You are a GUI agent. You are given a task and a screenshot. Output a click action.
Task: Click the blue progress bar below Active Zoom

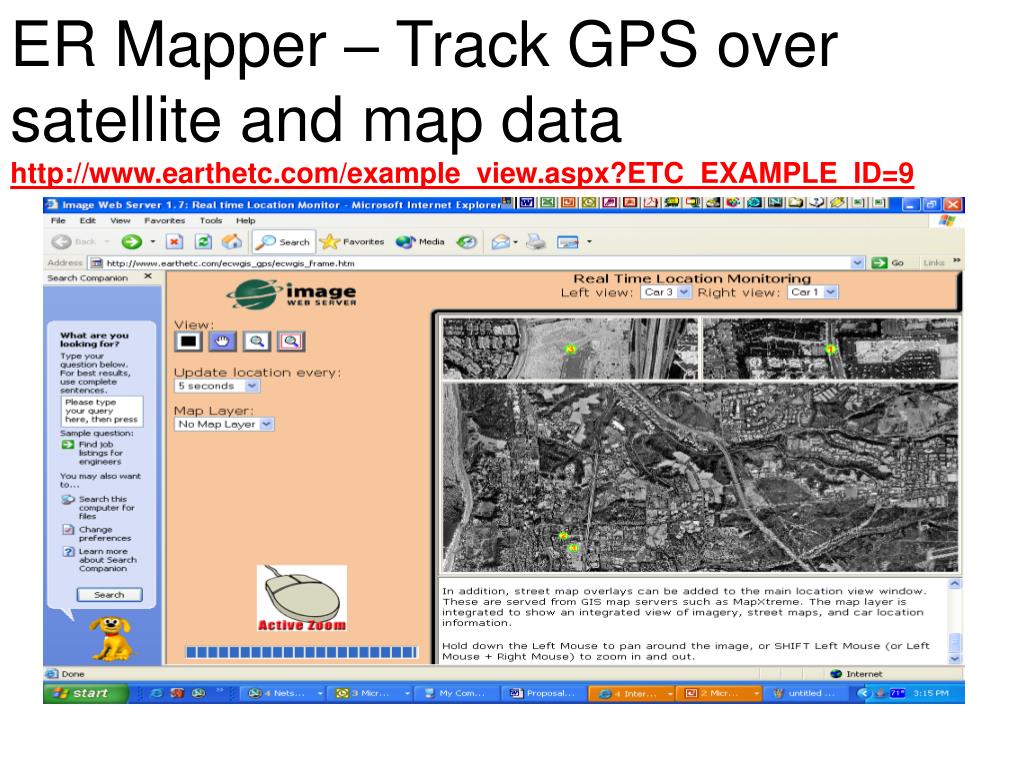[301, 652]
